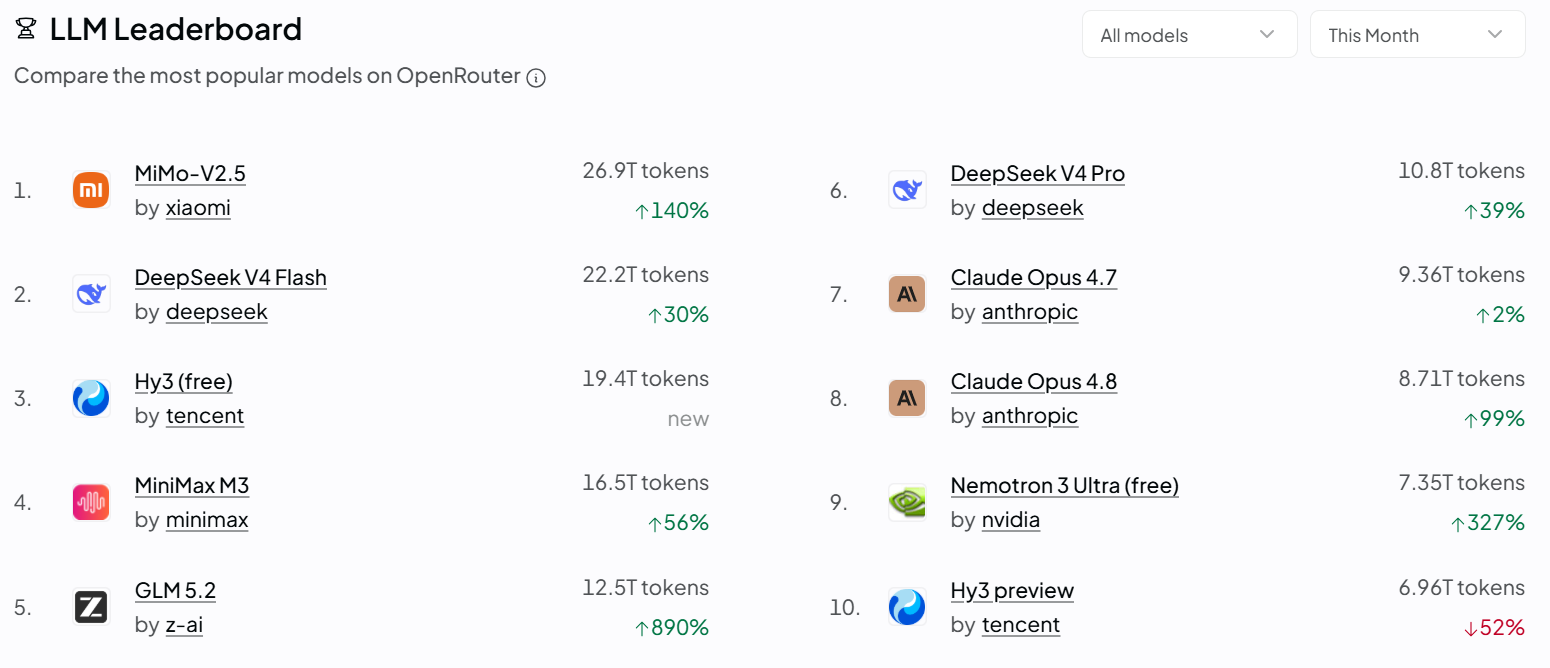Open the MiMo-V2.5 model link
This screenshot has height=668, width=1550.
[190, 173]
